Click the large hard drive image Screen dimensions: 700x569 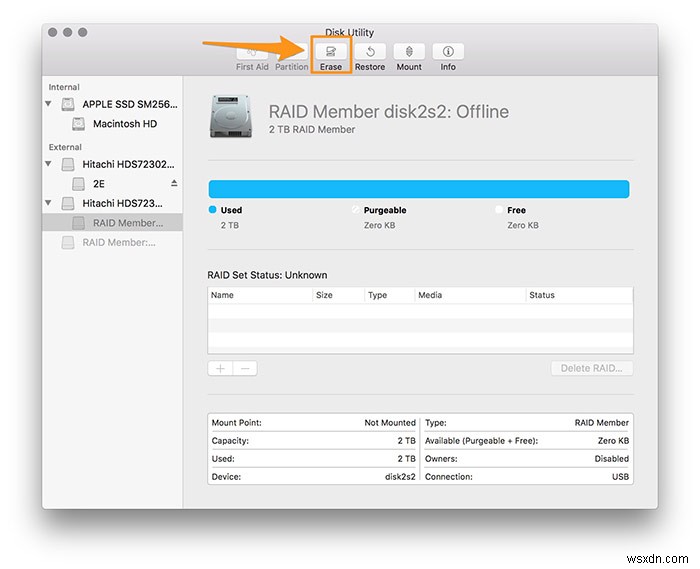click(231, 116)
